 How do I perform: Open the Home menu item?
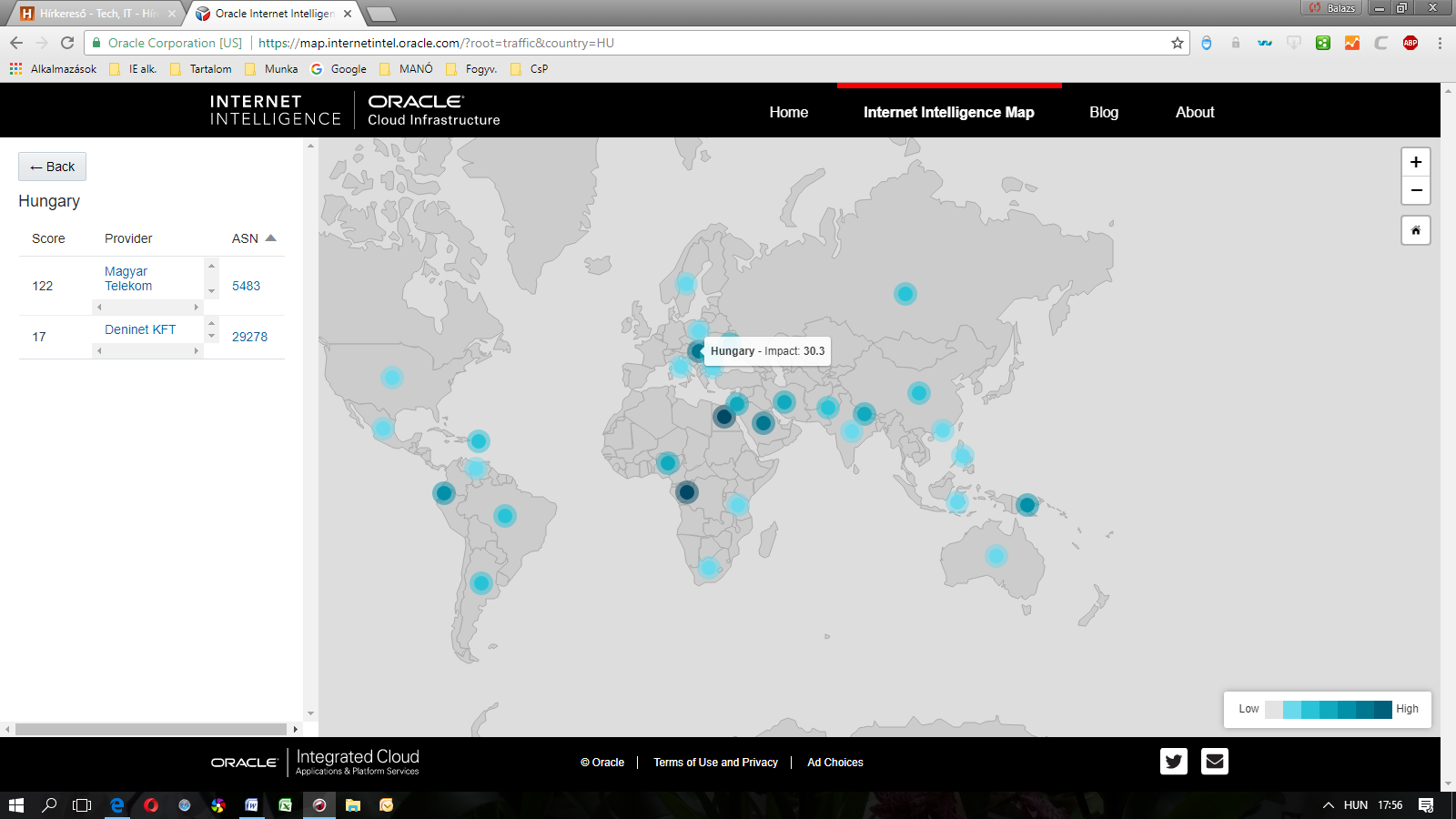pyautogui.click(x=789, y=112)
